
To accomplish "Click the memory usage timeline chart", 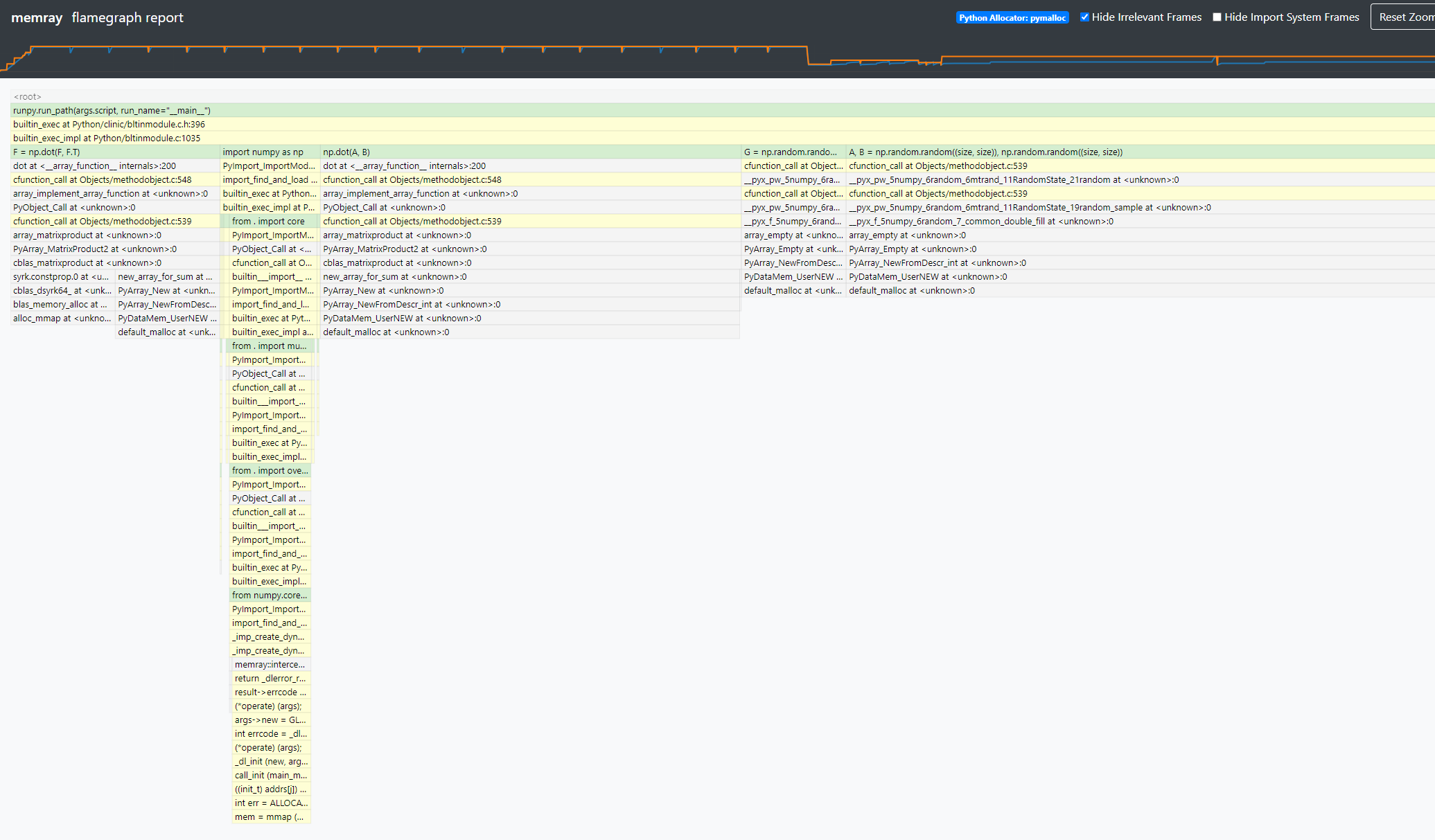I will tap(717, 57).
